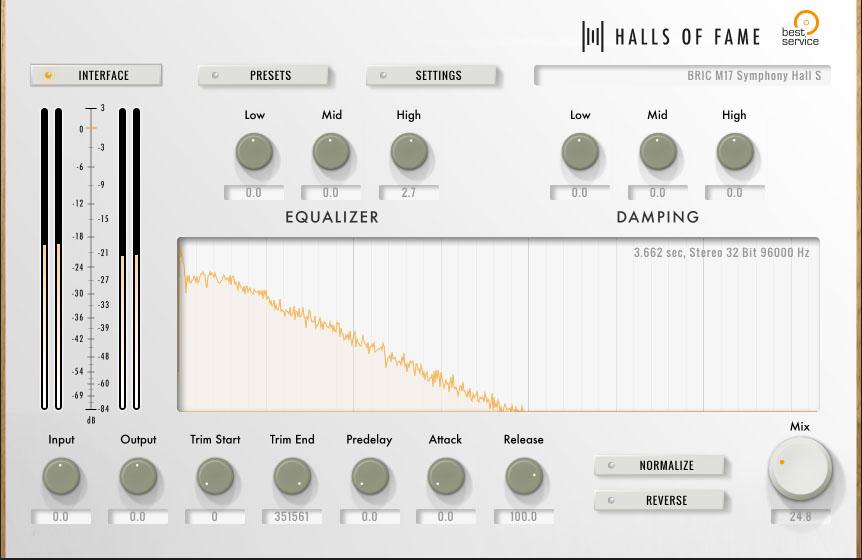This screenshot has height=560, width=862.
Task: Click the Equalizer Low knob
Action: click(254, 153)
